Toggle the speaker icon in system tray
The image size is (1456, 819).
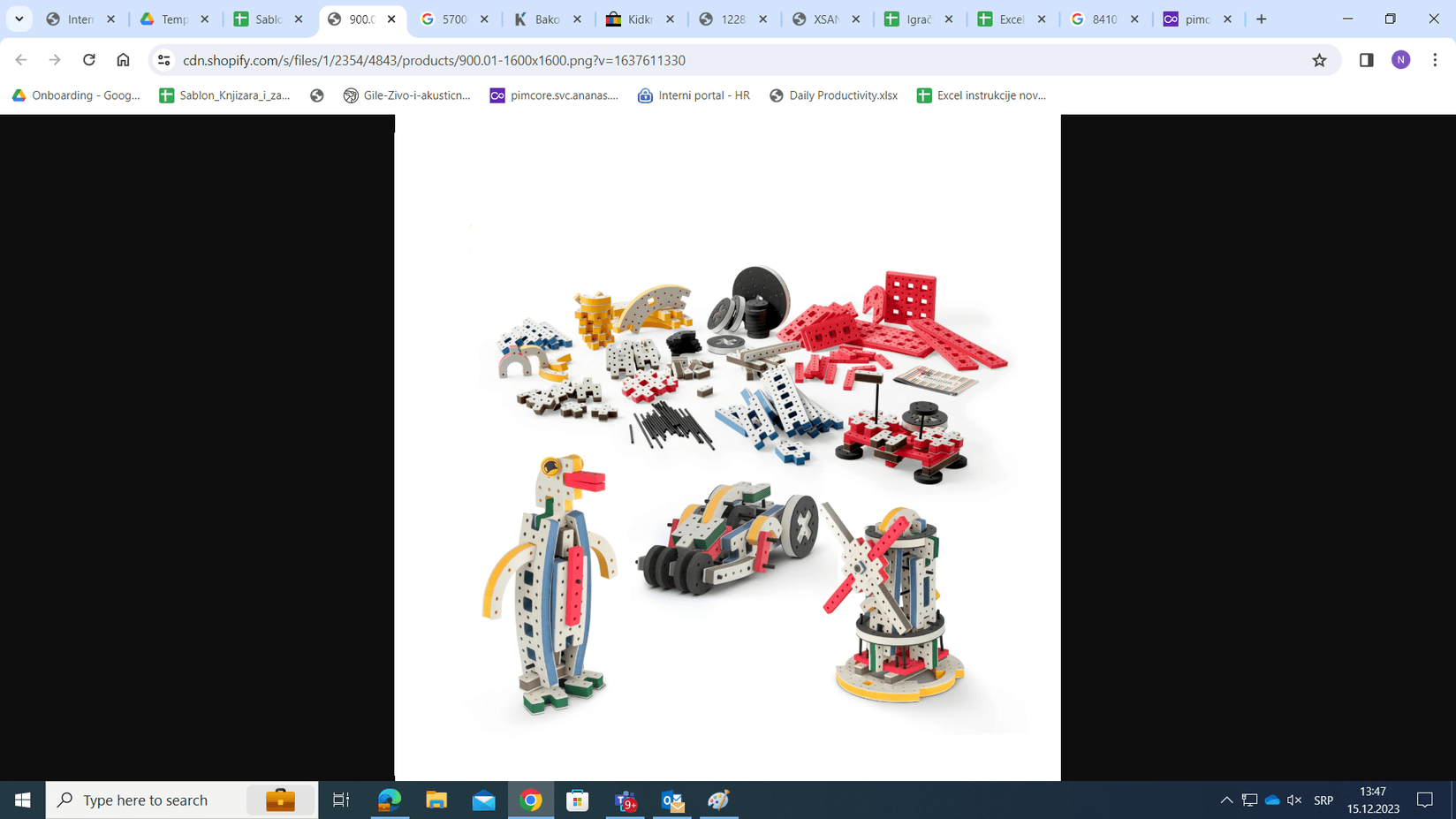pyautogui.click(x=1293, y=800)
